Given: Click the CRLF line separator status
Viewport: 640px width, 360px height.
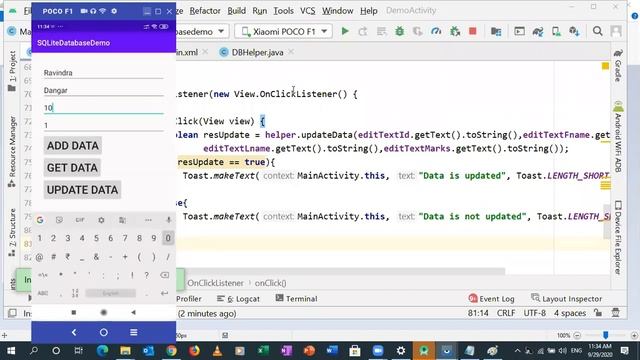Looking at the screenshot, I should pos(506,313).
